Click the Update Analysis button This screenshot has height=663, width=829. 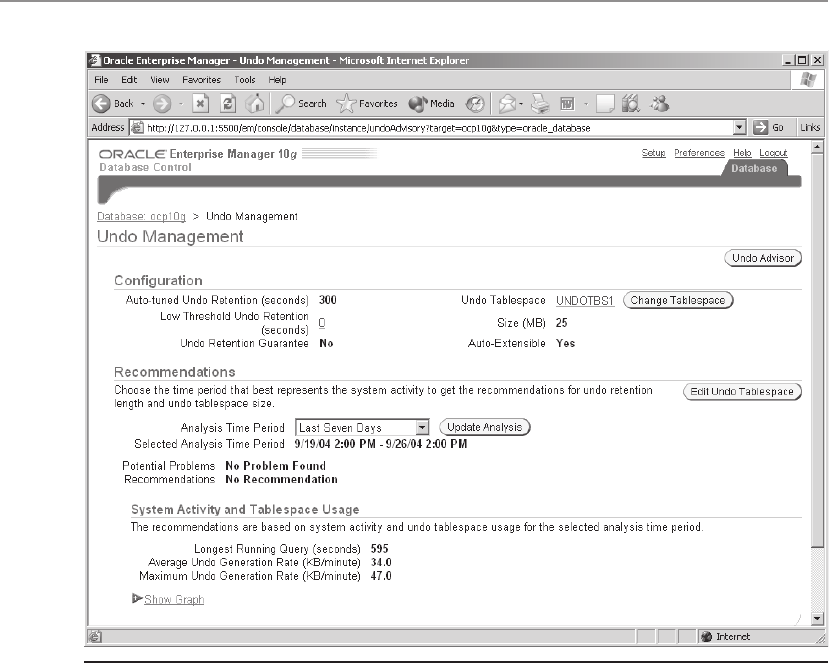click(x=484, y=427)
